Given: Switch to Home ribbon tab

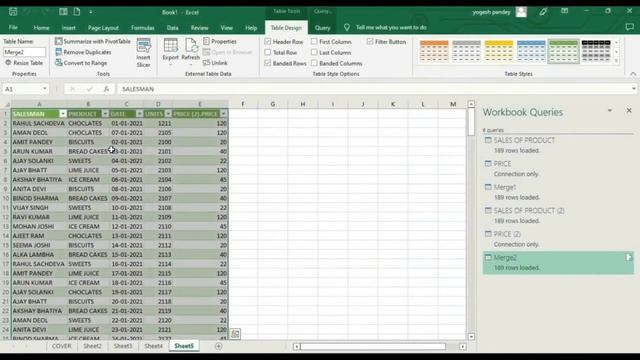Looking at the screenshot, I should [x=41, y=28].
